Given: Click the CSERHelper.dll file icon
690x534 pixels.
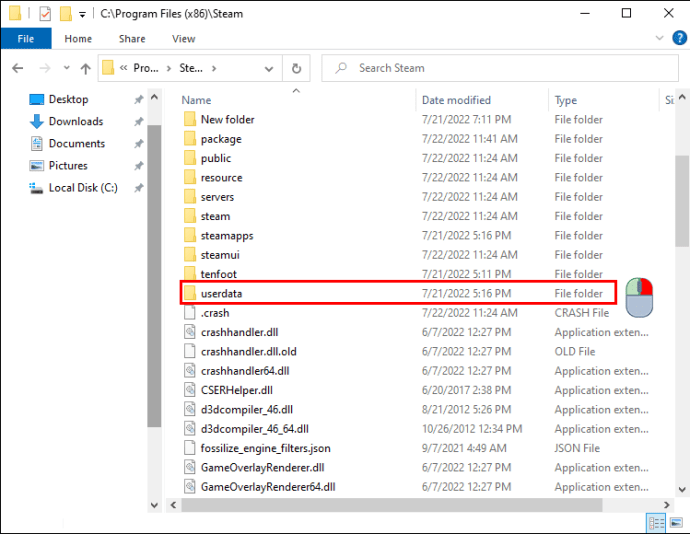Looking at the screenshot, I should click(190, 390).
